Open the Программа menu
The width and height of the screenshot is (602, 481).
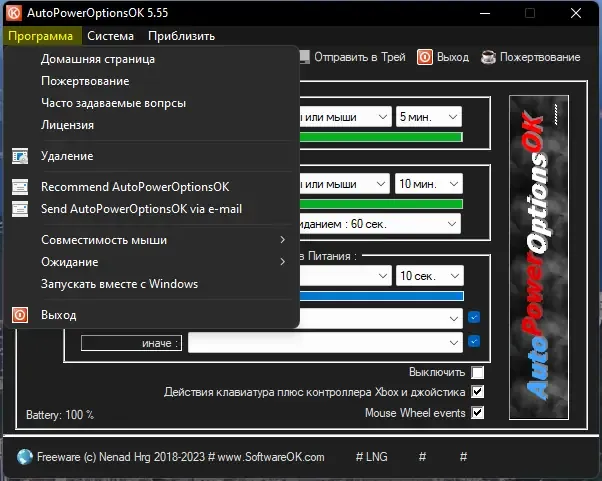[x=41, y=36]
